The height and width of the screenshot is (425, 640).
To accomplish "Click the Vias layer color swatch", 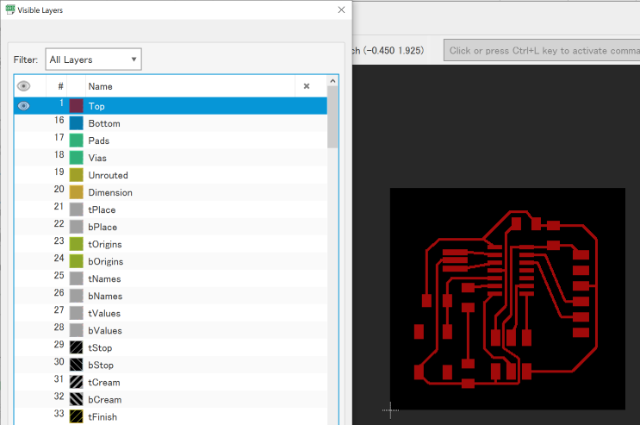I will point(76,158).
